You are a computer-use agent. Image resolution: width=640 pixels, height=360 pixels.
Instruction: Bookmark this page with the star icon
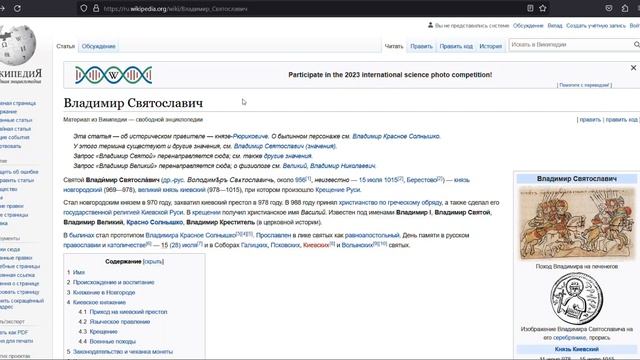pos(542,8)
